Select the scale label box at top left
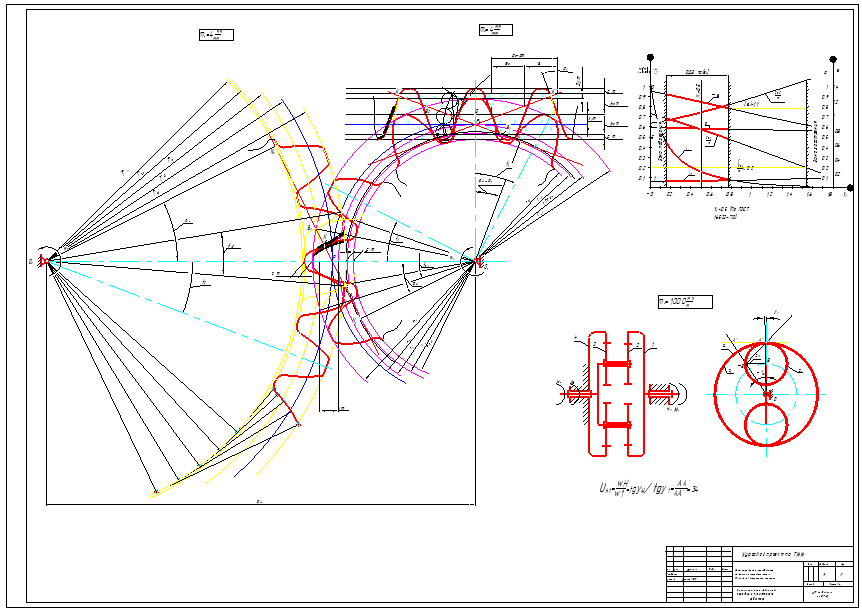The height and width of the screenshot is (610, 862). [216, 35]
